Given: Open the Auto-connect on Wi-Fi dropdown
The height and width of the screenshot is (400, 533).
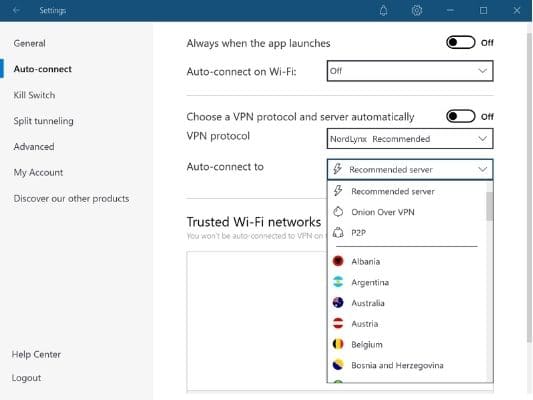Looking at the screenshot, I should (x=410, y=71).
